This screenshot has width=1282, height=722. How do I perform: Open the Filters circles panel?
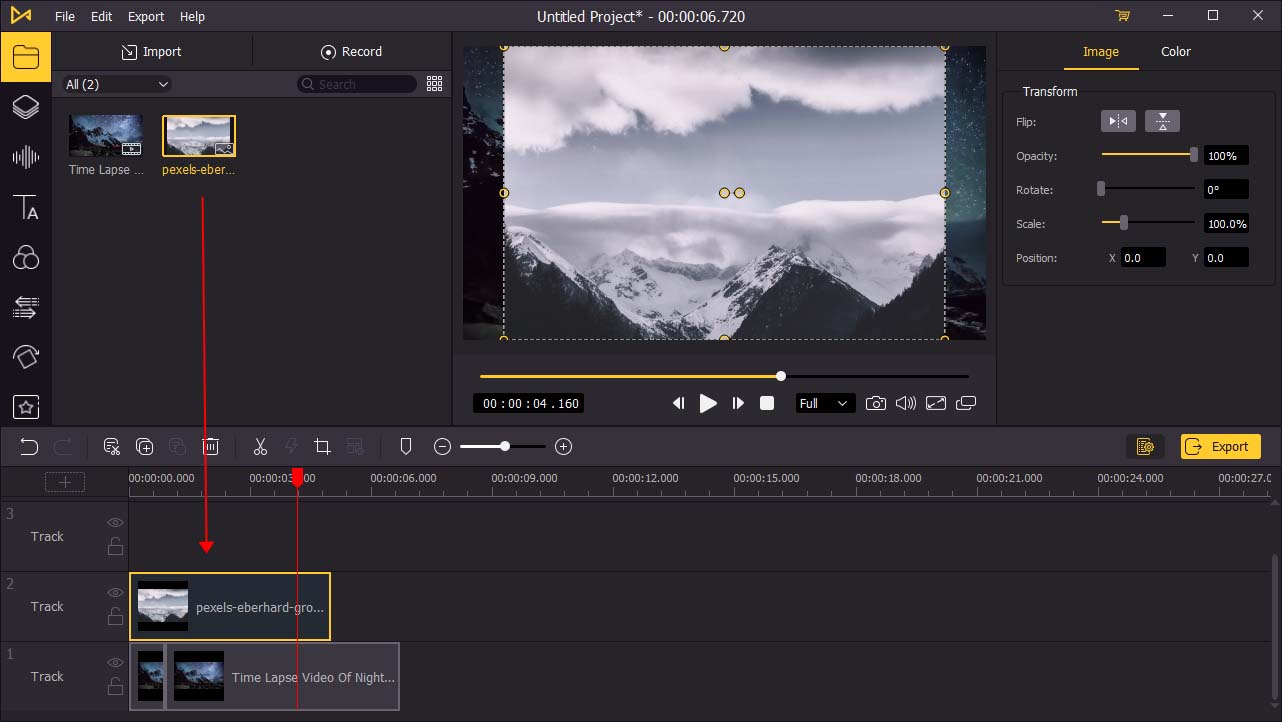[26, 258]
